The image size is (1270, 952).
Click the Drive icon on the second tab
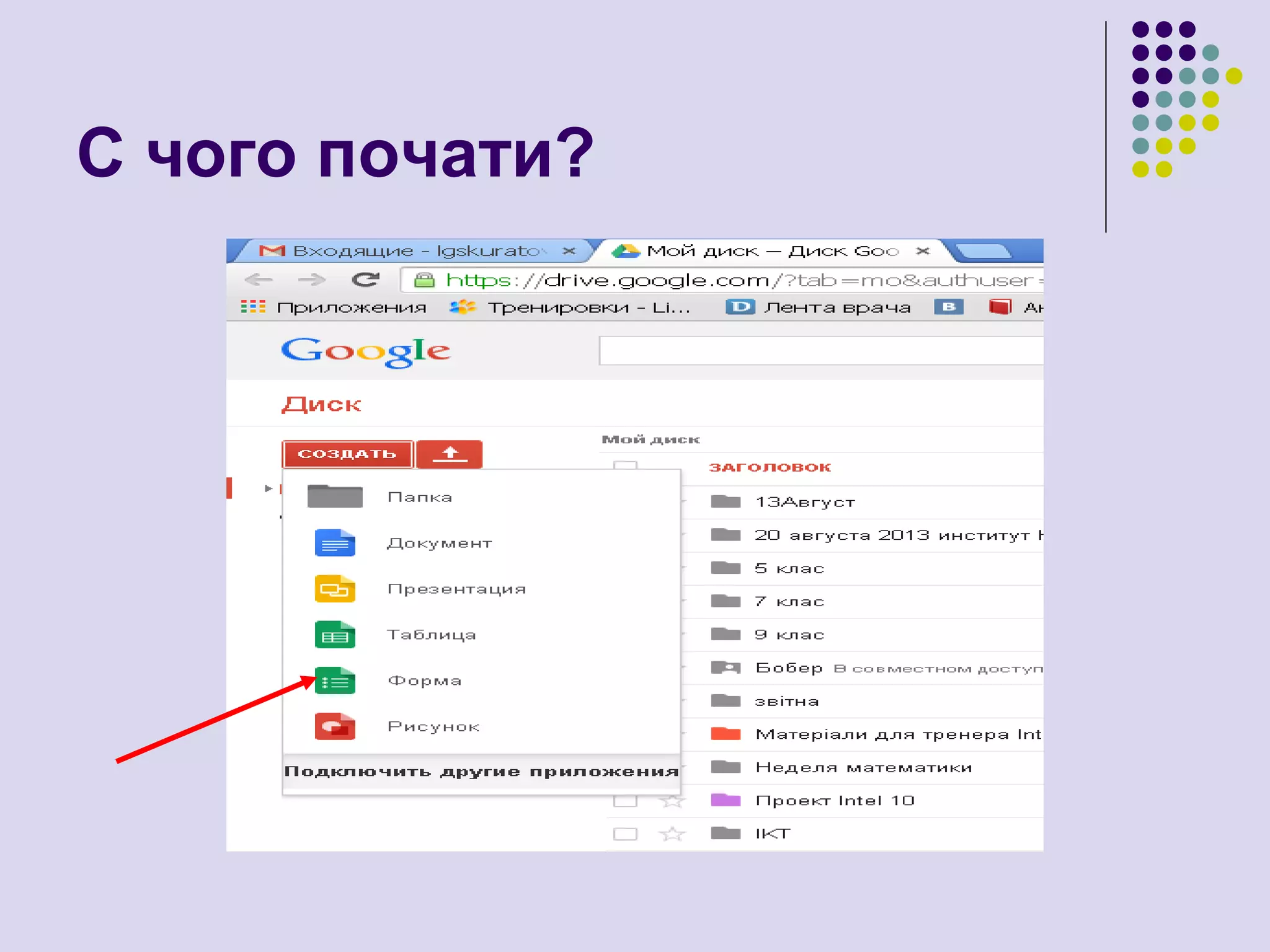pyautogui.click(x=626, y=251)
